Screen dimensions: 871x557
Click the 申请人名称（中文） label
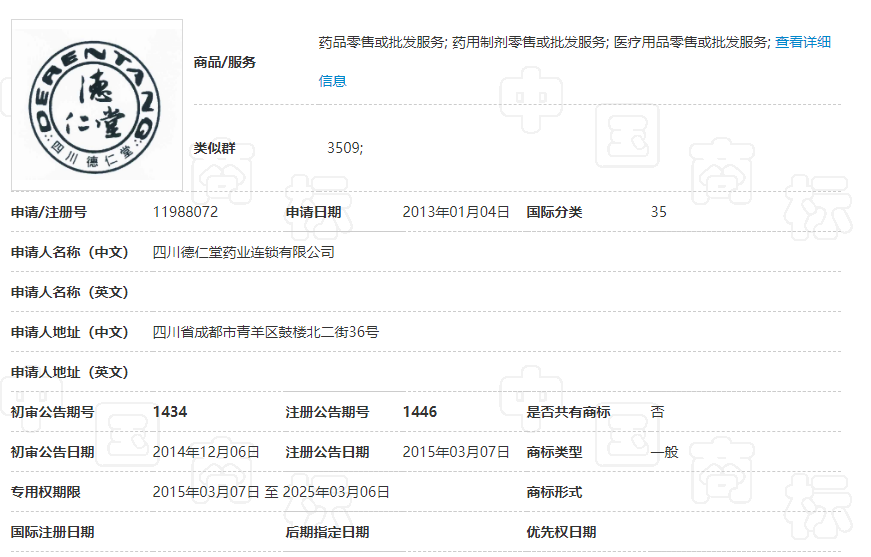(x=70, y=252)
